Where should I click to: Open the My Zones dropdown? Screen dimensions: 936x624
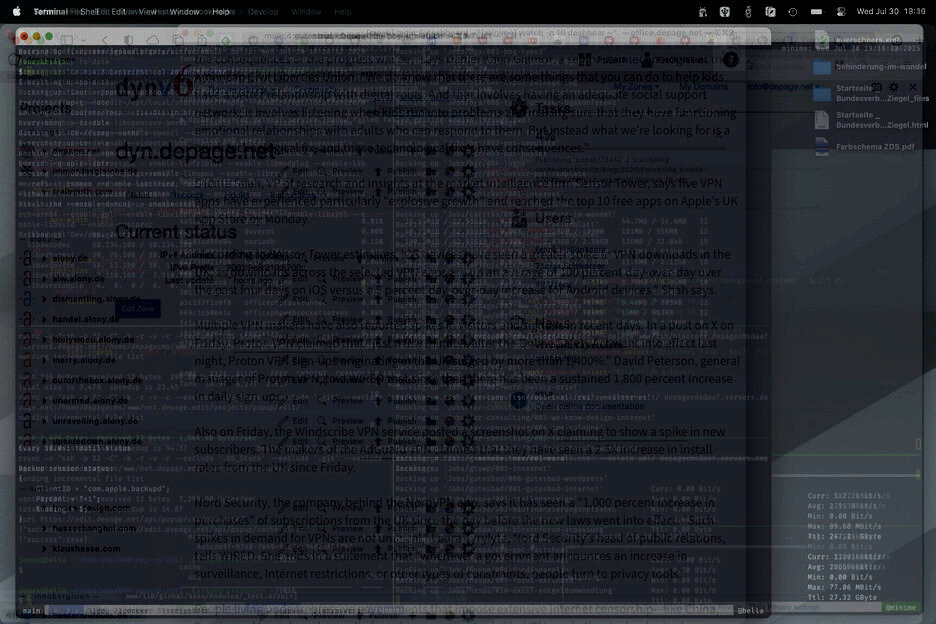pyautogui.click(x=637, y=87)
